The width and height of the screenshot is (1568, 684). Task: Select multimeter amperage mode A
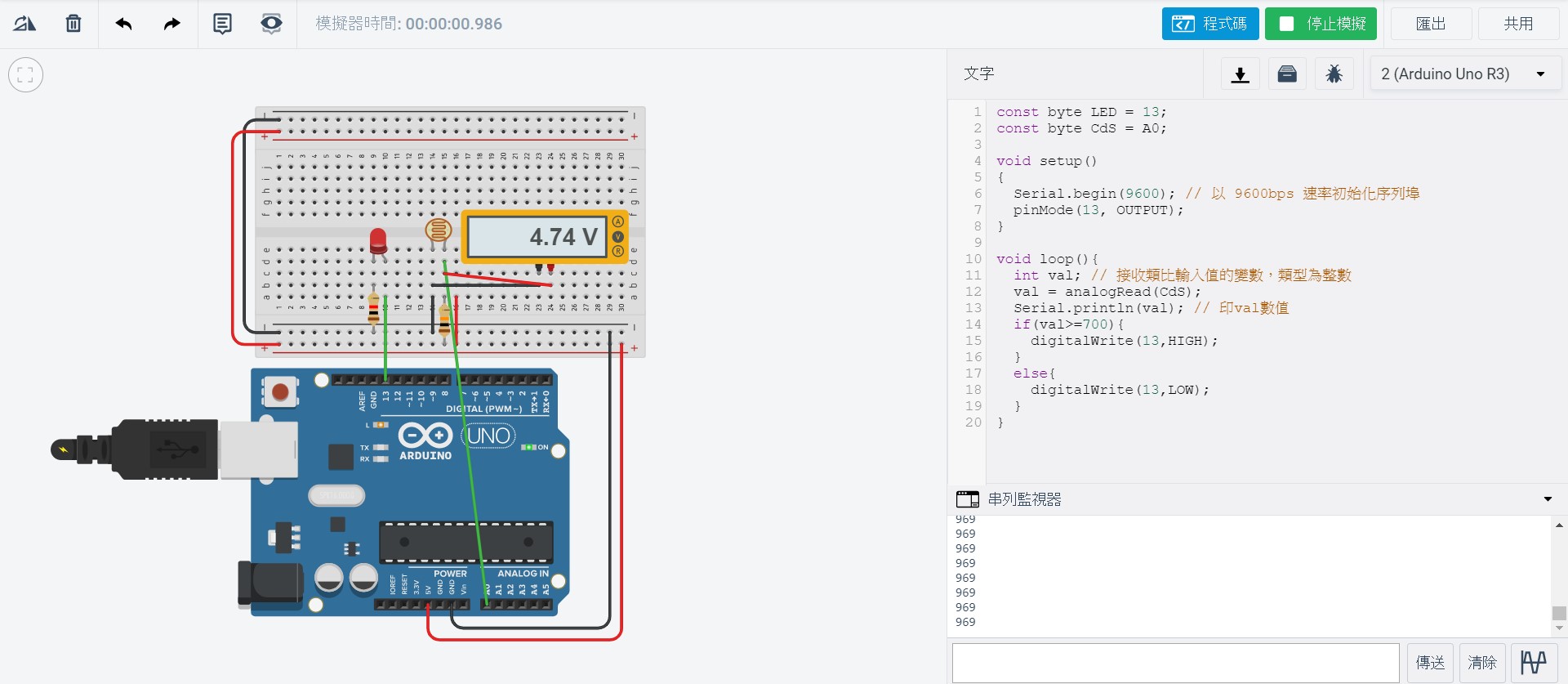pyautogui.click(x=618, y=221)
